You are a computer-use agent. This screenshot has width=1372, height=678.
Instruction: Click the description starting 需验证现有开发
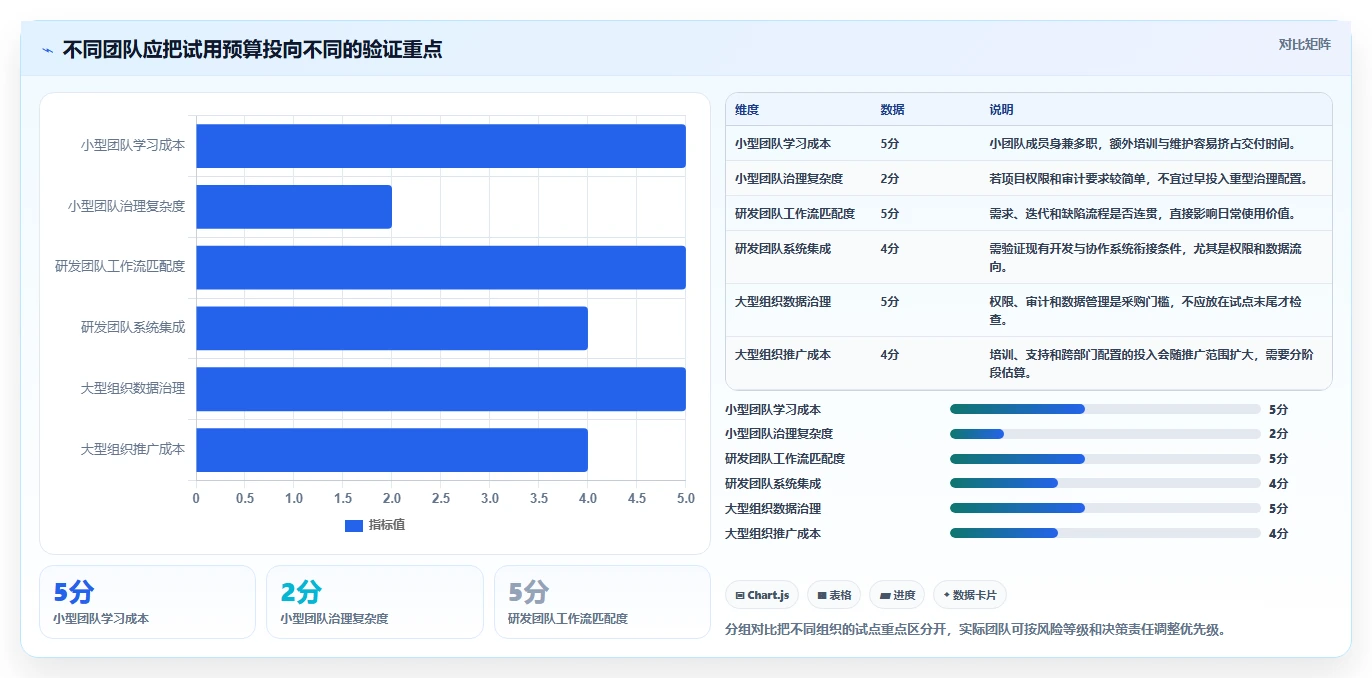click(x=1146, y=258)
